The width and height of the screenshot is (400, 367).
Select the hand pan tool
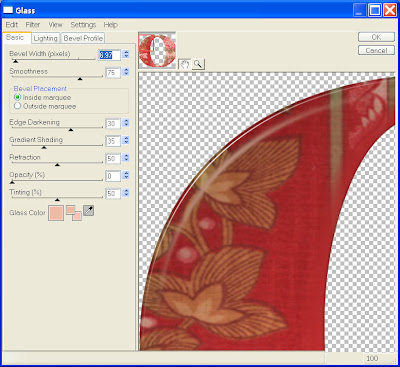pos(185,64)
